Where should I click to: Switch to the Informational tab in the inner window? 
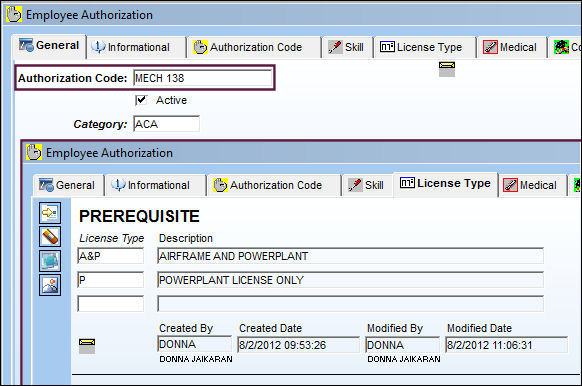click(x=155, y=185)
